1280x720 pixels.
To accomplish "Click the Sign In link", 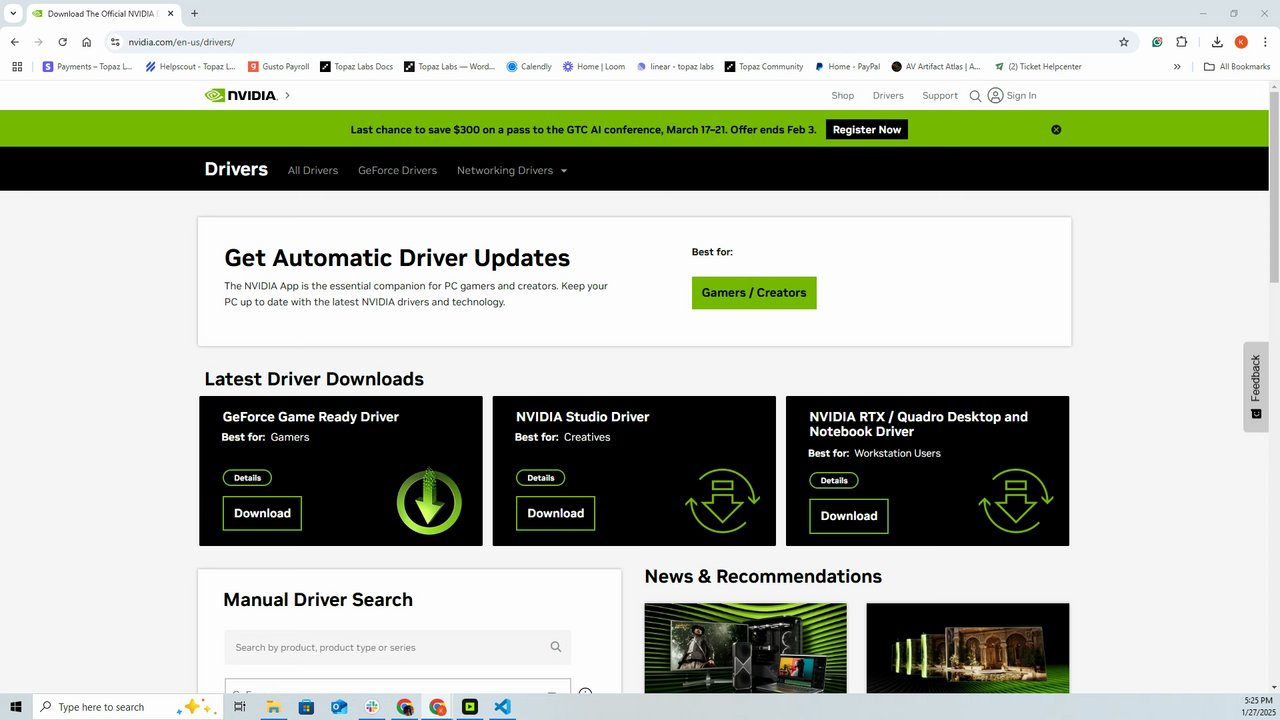I will click(1021, 96).
